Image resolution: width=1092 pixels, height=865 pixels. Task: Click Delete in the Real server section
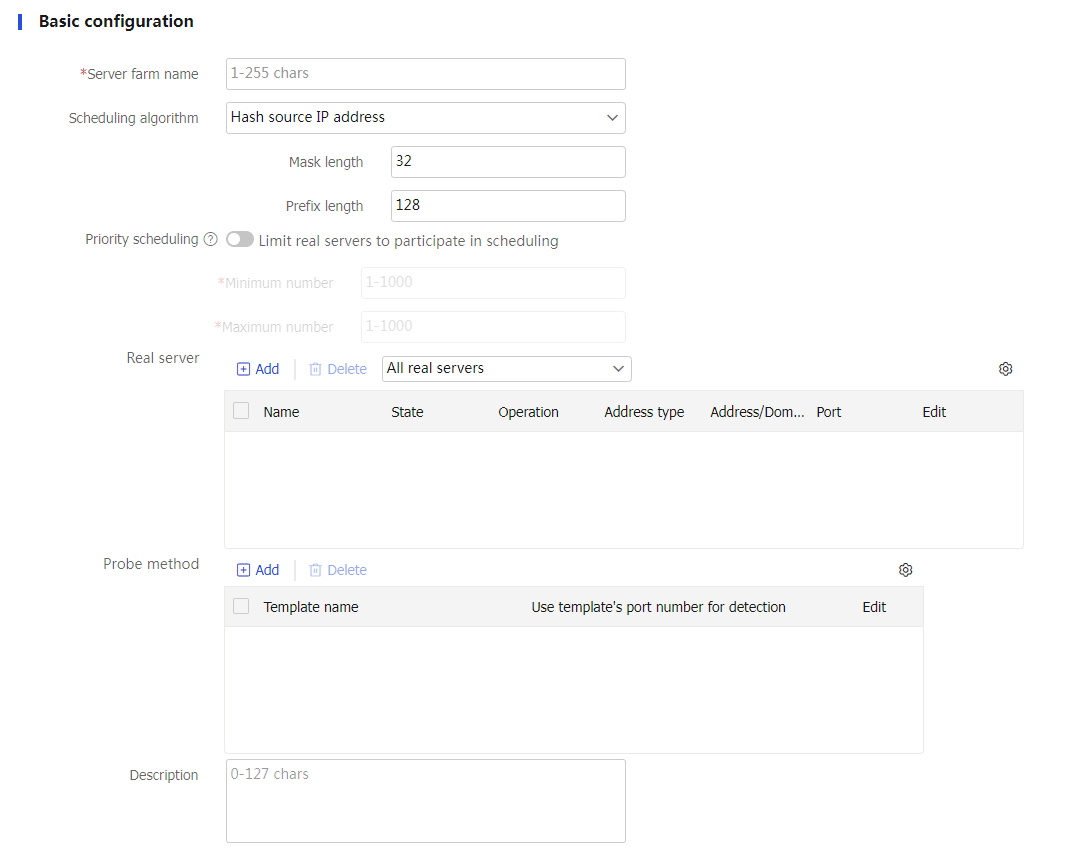click(x=338, y=369)
